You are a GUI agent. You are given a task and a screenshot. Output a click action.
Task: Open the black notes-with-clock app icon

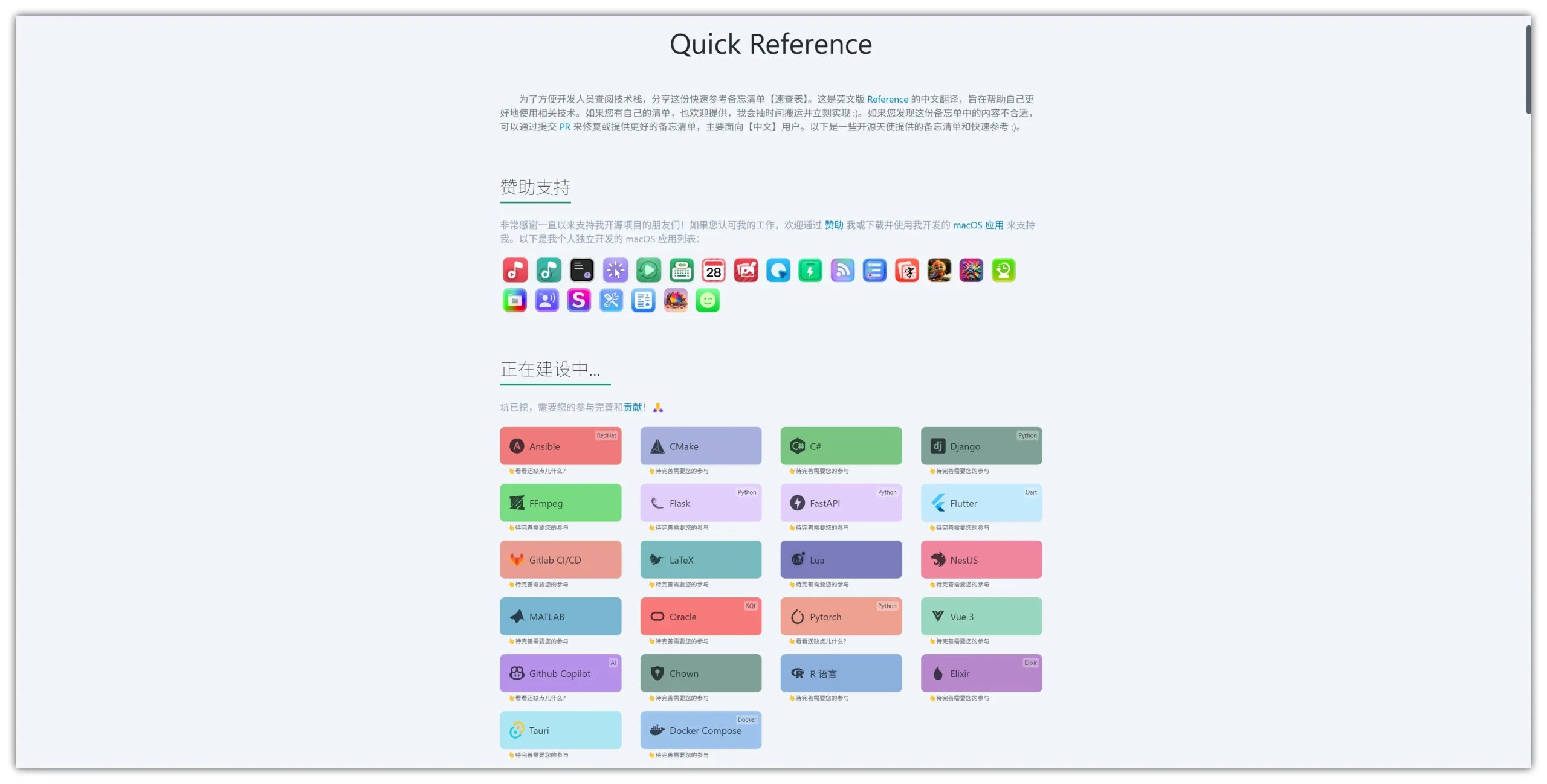point(582,270)
